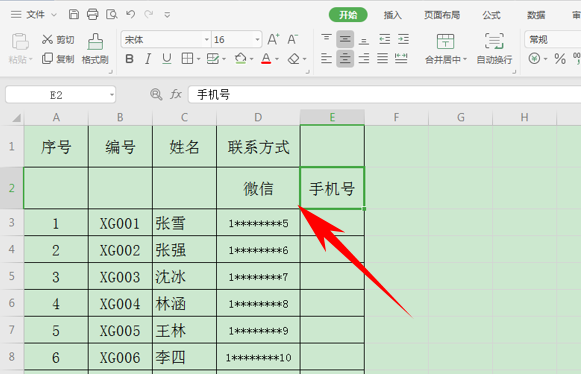
Task: Open the 文件 menu
Action: pyautogui.click(x=34, y=14)
